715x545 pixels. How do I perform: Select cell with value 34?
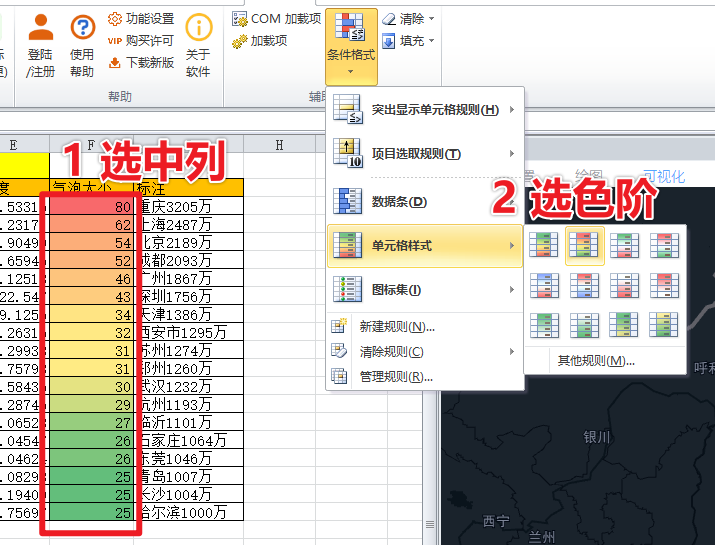tap(92, 314)
